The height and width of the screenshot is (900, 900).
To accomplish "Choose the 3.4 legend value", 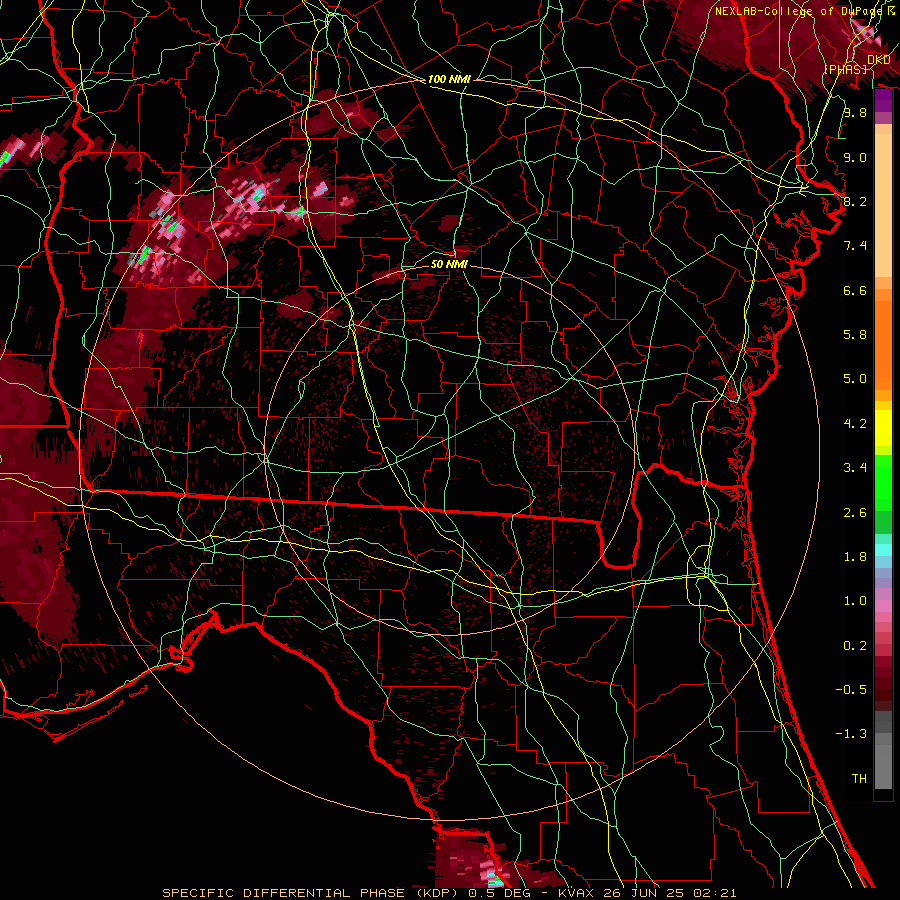I will [x=855, y=468].
